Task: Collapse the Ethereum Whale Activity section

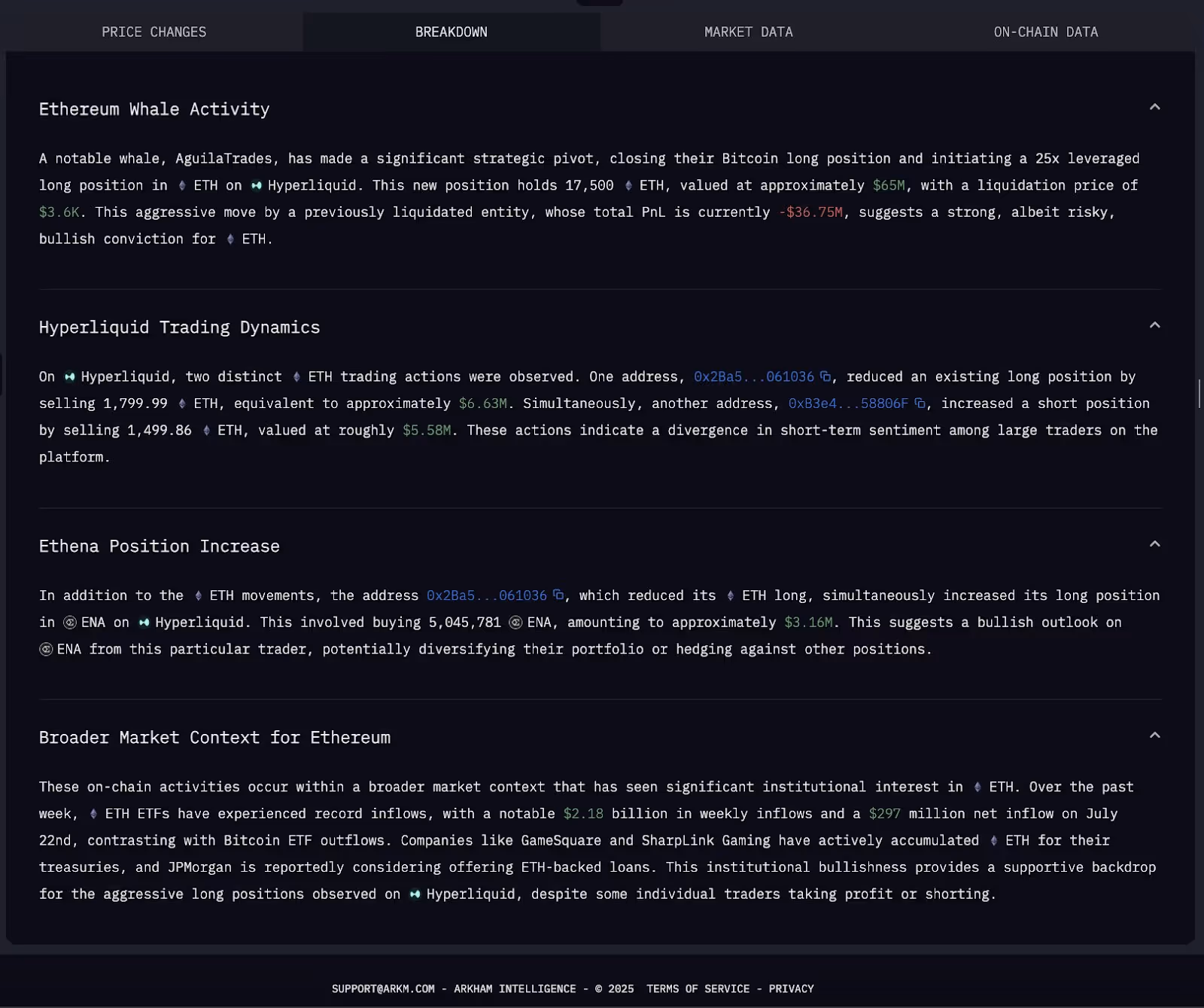Action: [x=1155, y=107]
